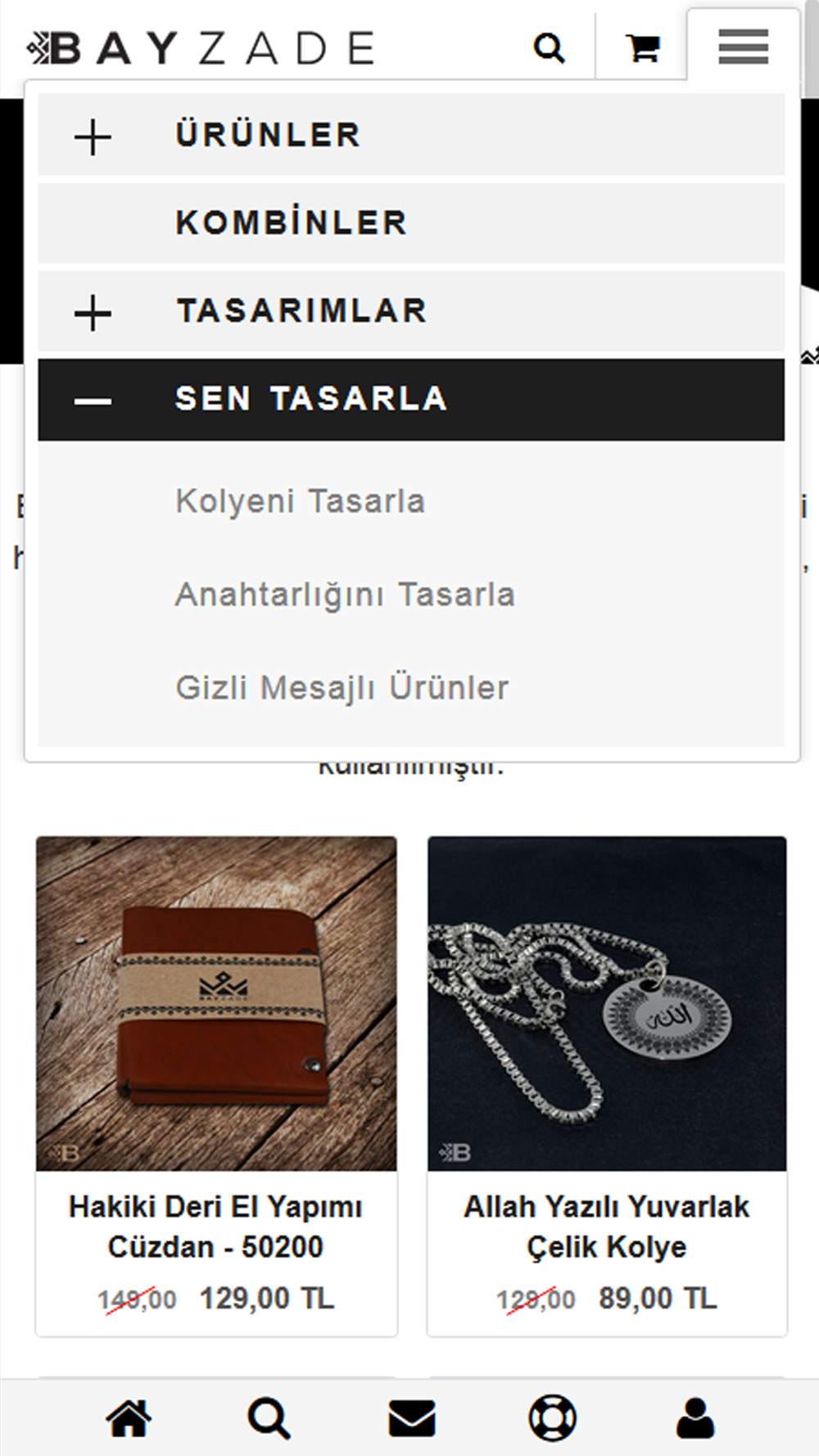Open Anahtarlığını Tasarla link
Viewport: 819px width, 1456px height.
(345, 595)
